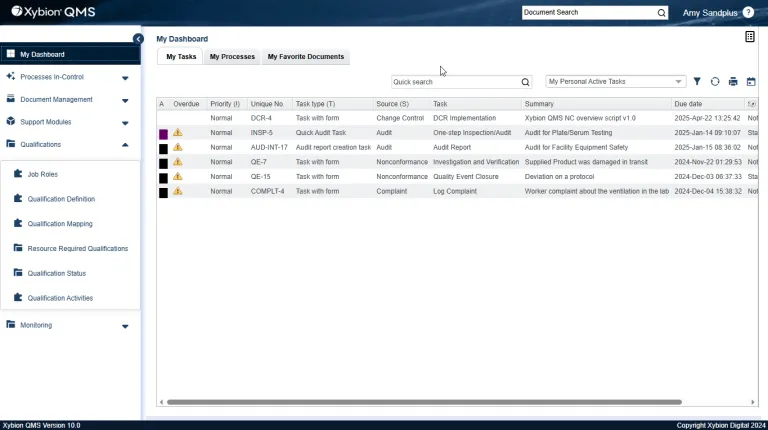Click the filter funnel icon
Screen dimensions: 768x430
click(697, 82)
